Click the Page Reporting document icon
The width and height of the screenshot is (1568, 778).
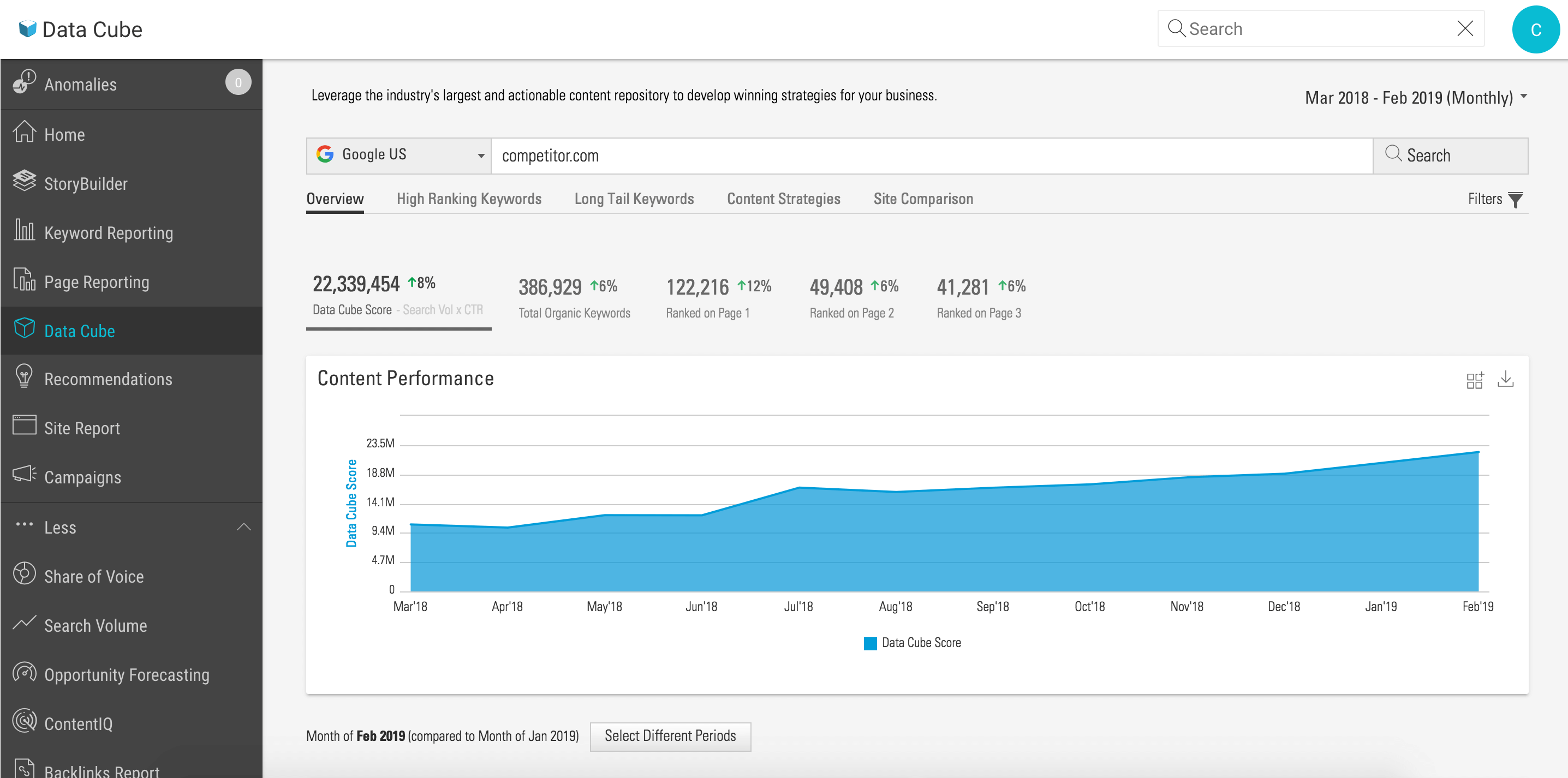(25, 279)
